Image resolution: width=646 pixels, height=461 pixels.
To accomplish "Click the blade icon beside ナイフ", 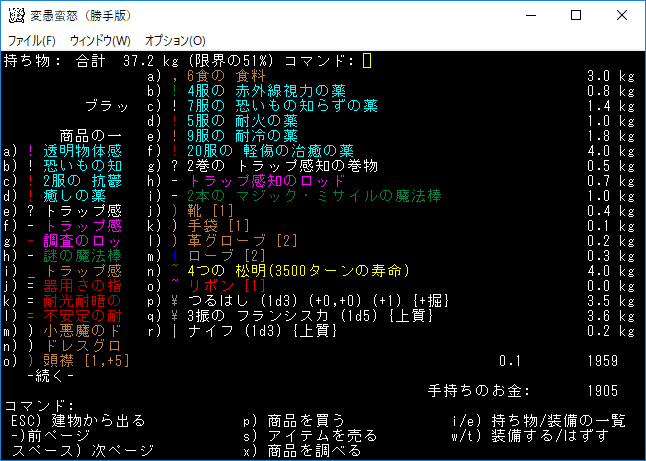I will pos(174,331).
